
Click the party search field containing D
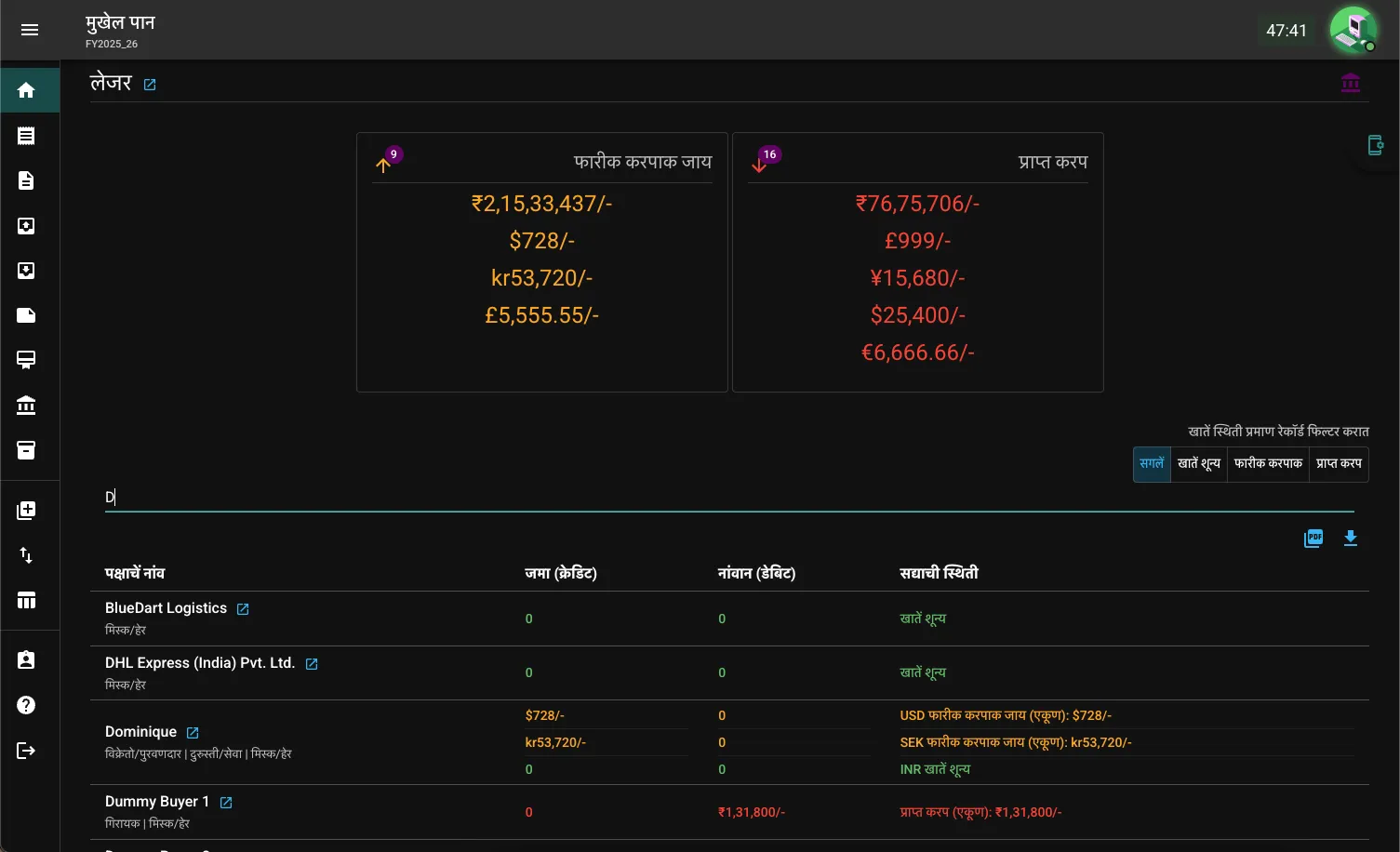tap(729, 498)
